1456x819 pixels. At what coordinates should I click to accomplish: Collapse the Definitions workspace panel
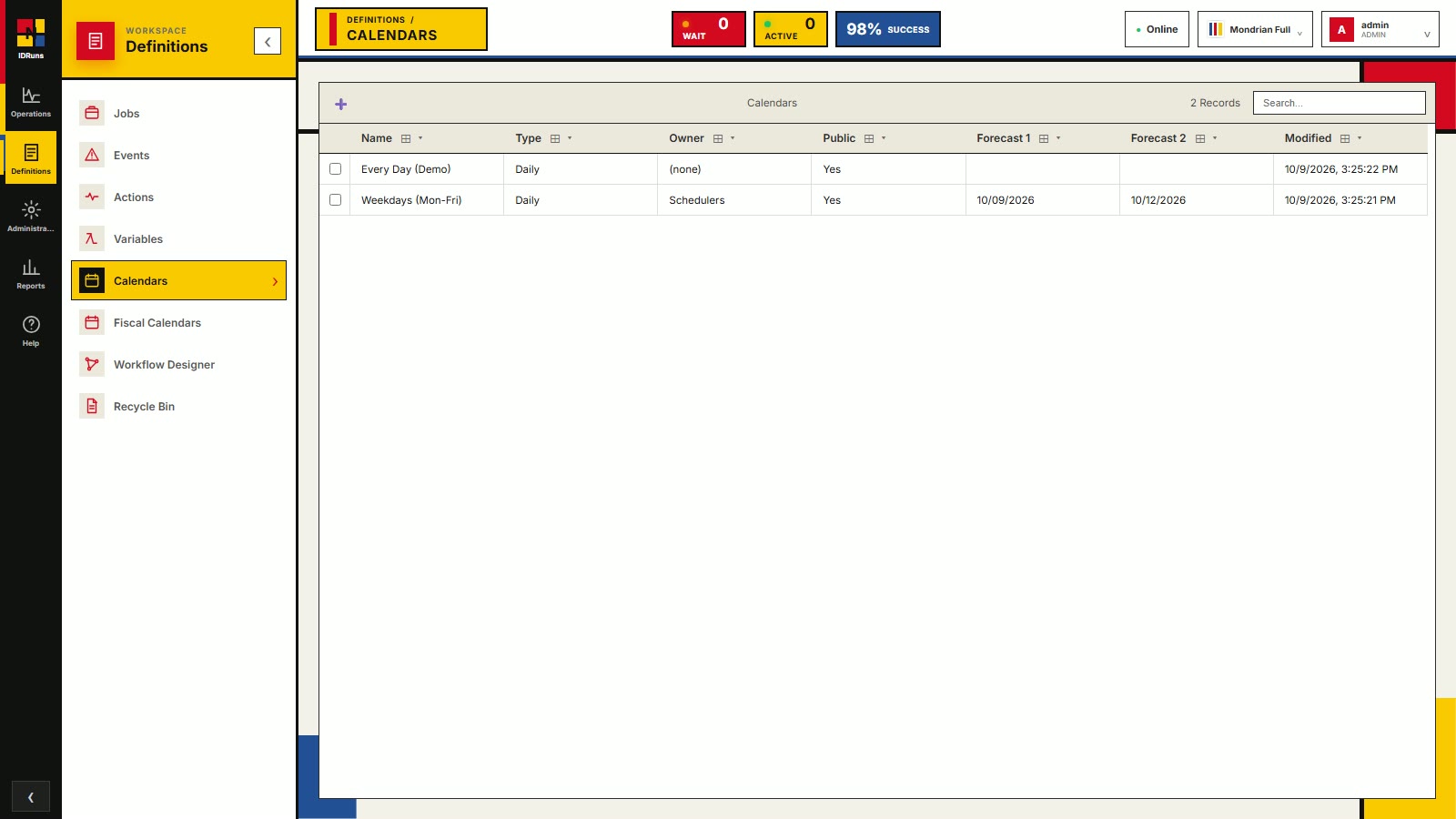[x=268, y=41]
